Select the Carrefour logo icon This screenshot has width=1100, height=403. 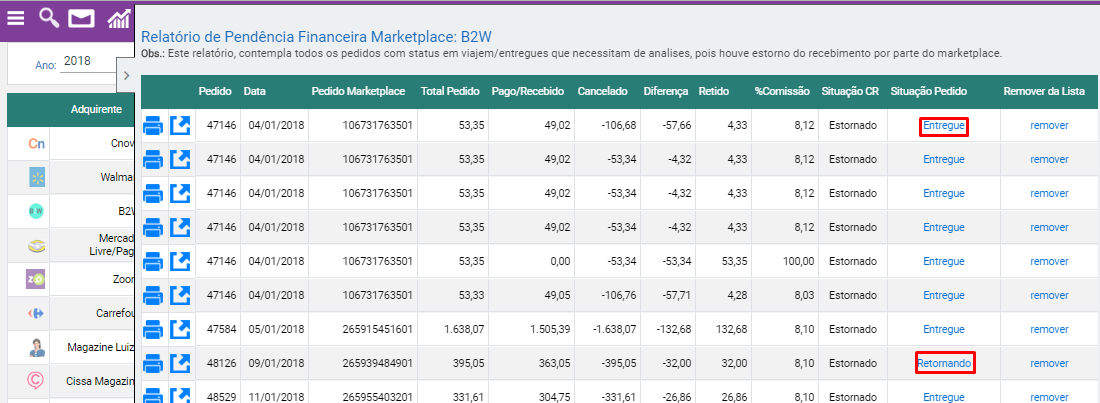point(36,313)
